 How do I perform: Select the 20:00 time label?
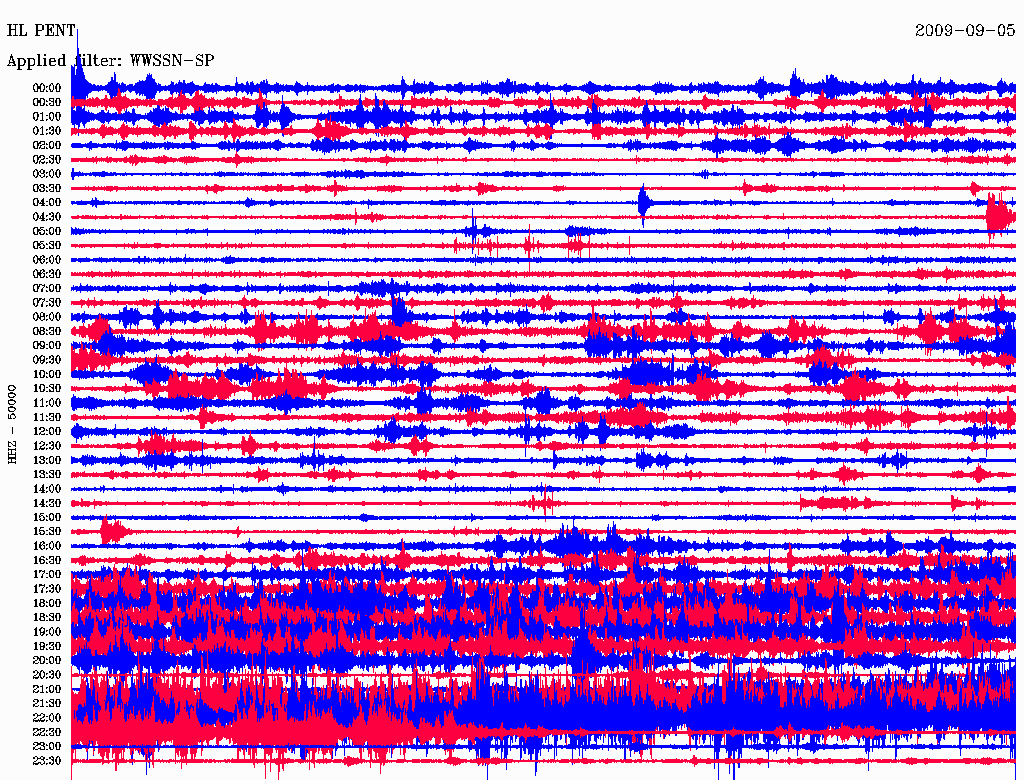46,661
